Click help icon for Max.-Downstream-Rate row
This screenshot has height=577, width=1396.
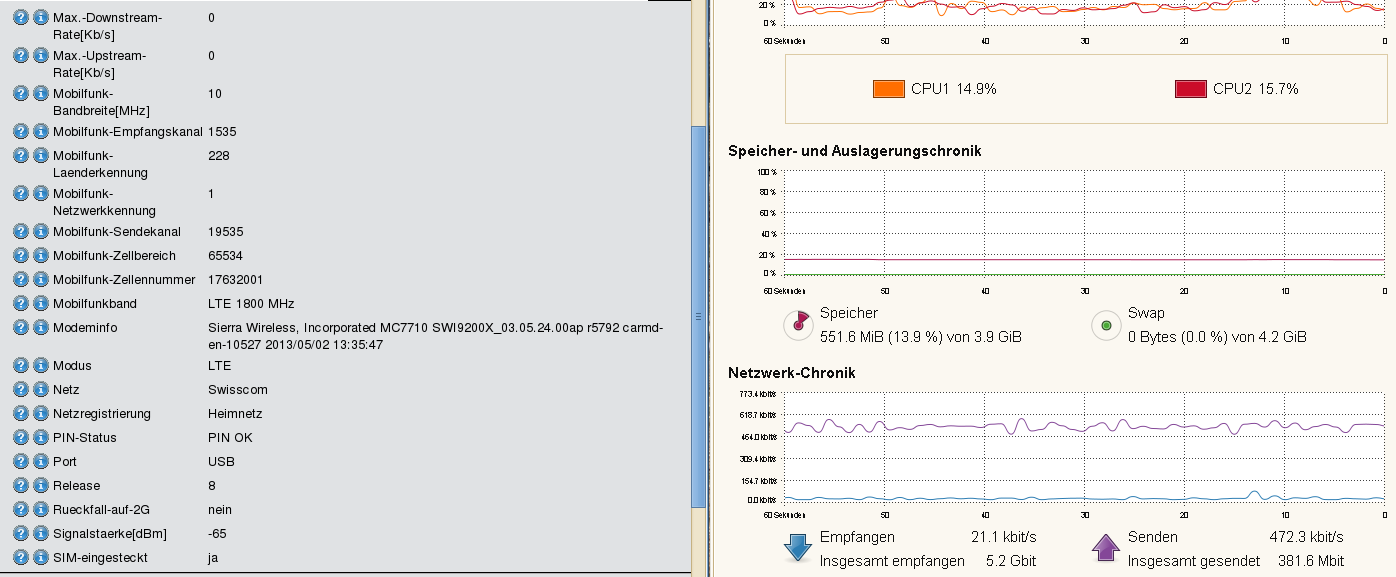[x=21, y=17]
